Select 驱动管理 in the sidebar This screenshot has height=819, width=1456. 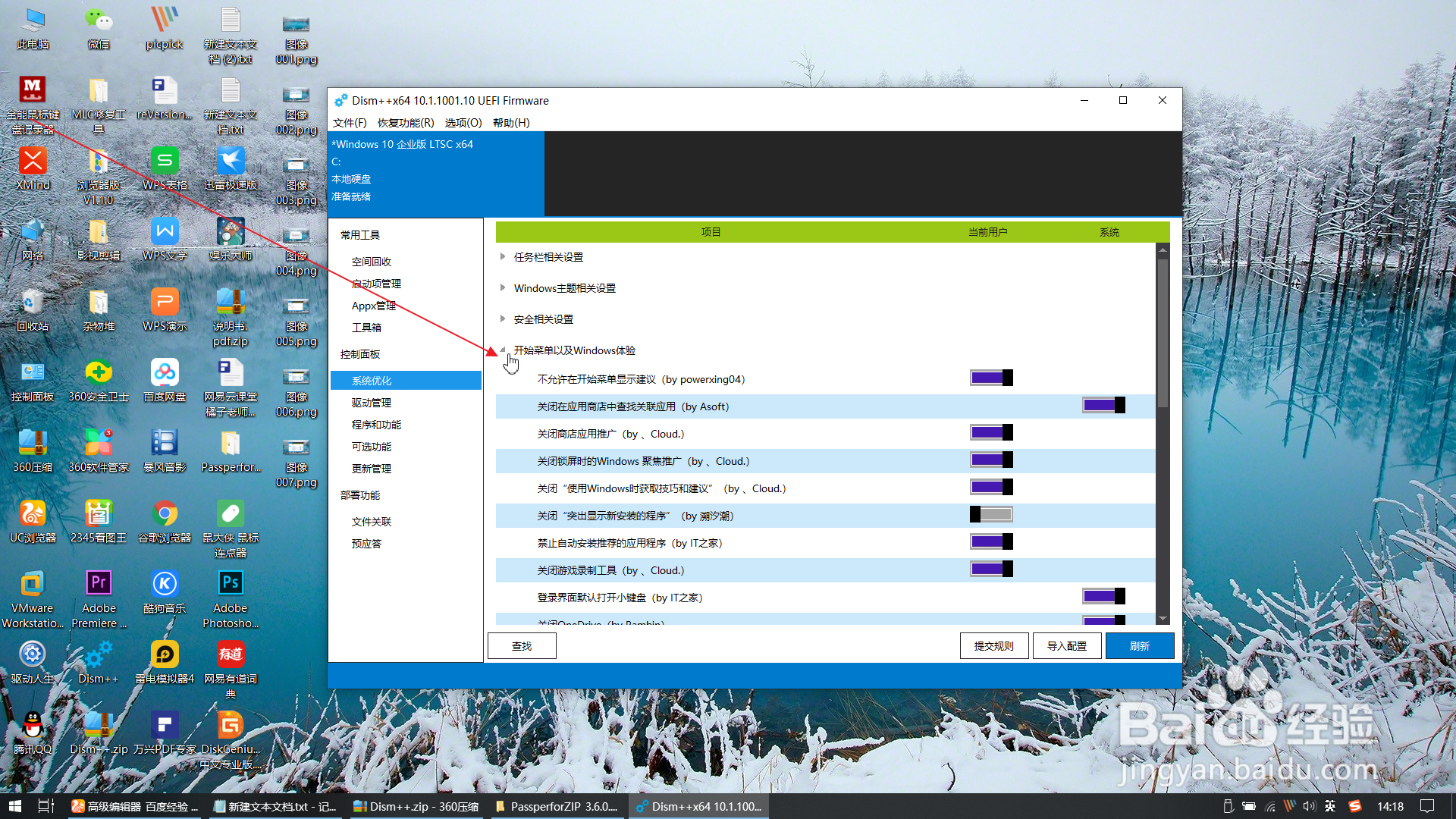(x=371, y=402)
